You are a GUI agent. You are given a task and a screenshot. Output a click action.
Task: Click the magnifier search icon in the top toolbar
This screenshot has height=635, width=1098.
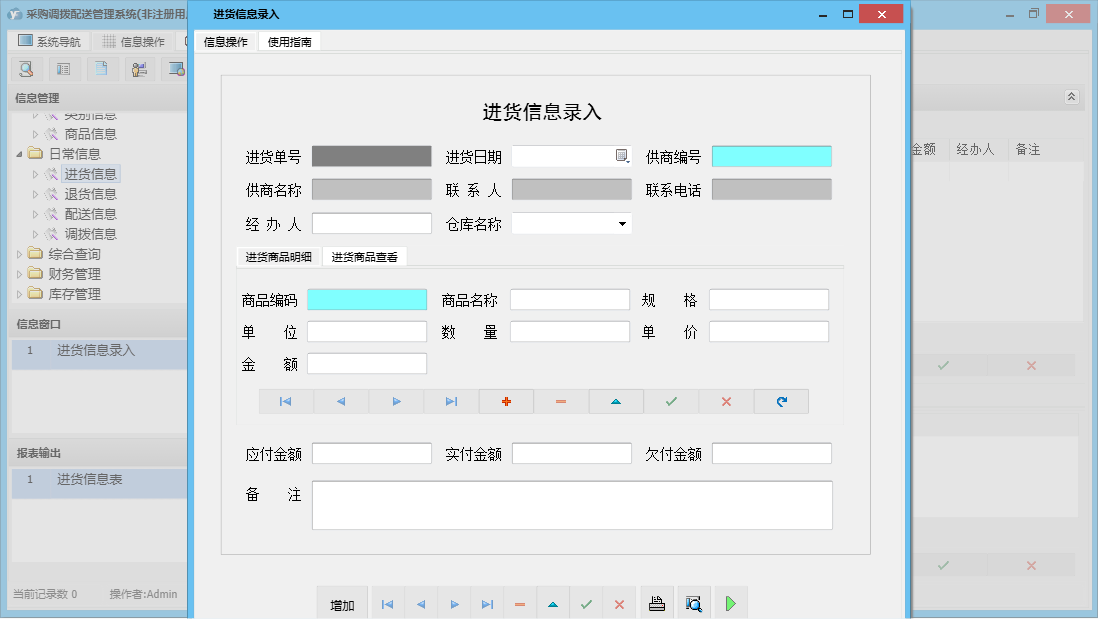(26, 68)
